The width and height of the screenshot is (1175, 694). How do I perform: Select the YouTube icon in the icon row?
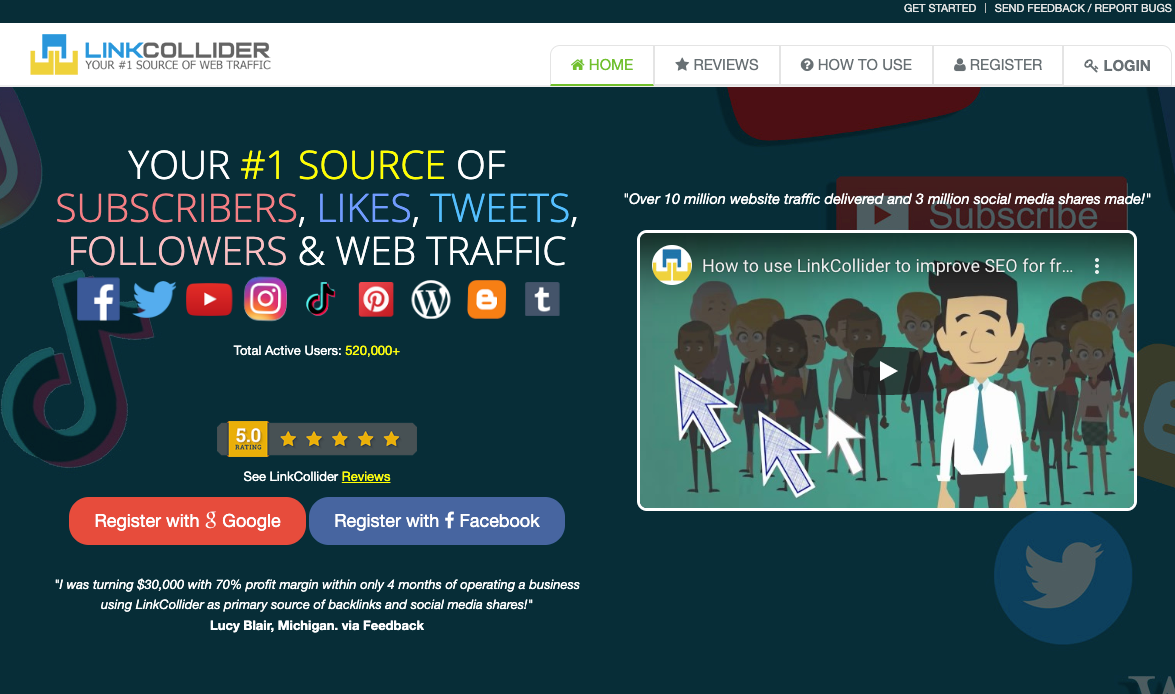coord(209,299)
